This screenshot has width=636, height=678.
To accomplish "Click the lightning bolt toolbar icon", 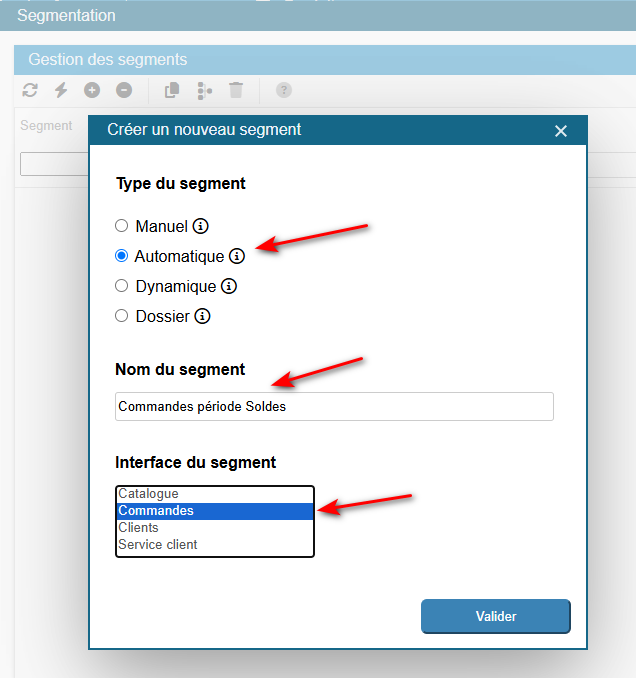I will [x=61, y=90].
